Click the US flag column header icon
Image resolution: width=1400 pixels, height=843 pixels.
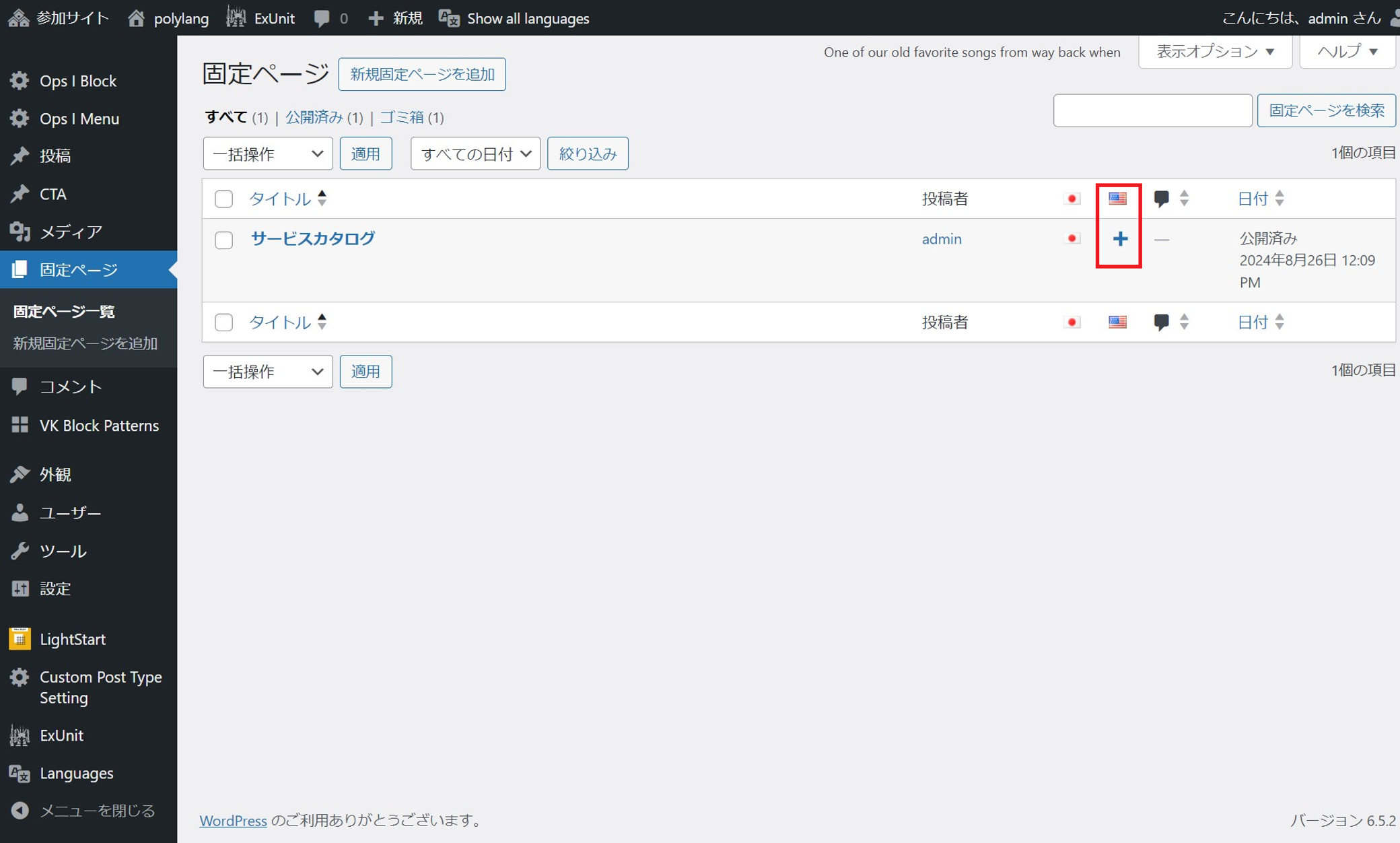coord(1117,198)
